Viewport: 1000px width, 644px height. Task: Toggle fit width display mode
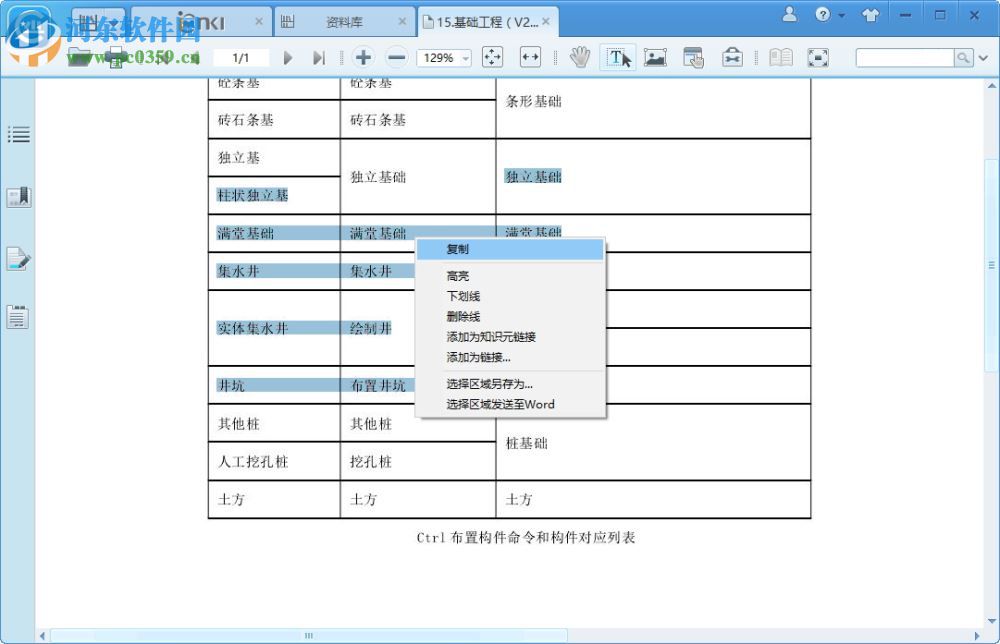pyautogui.click(x=530, y=57)
